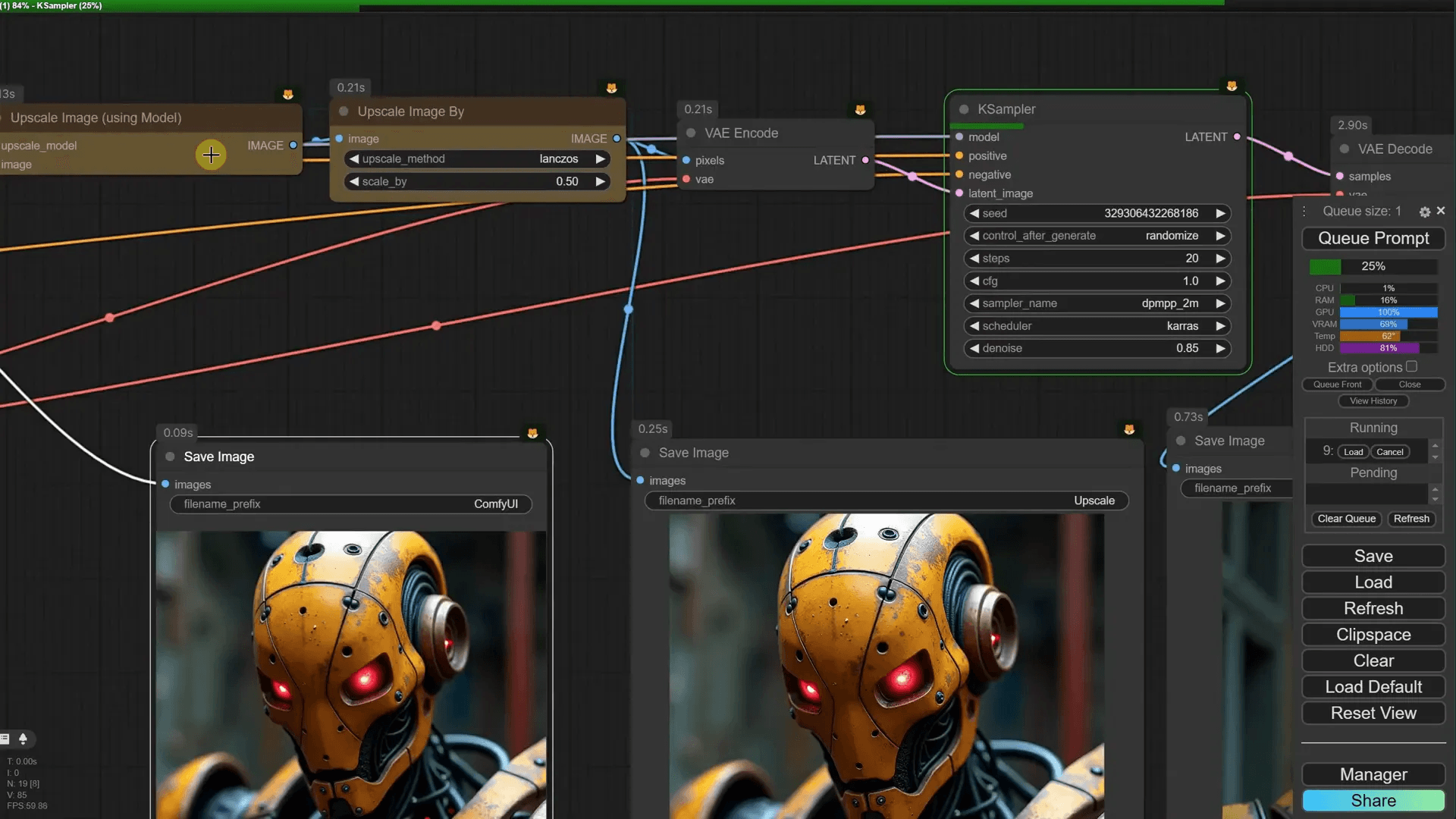
Task: Click the fox badge on Upscale Save Image node
Action: 1129,430
